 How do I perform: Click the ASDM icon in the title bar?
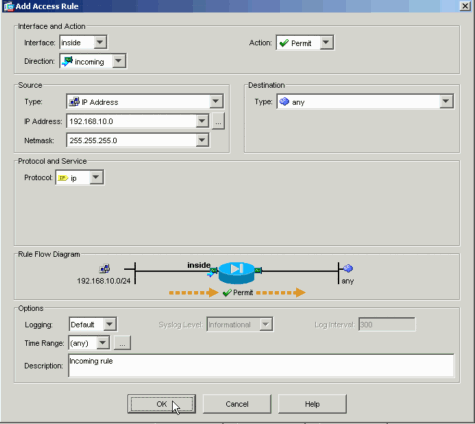pyautogui.click(x=8, y=6)
